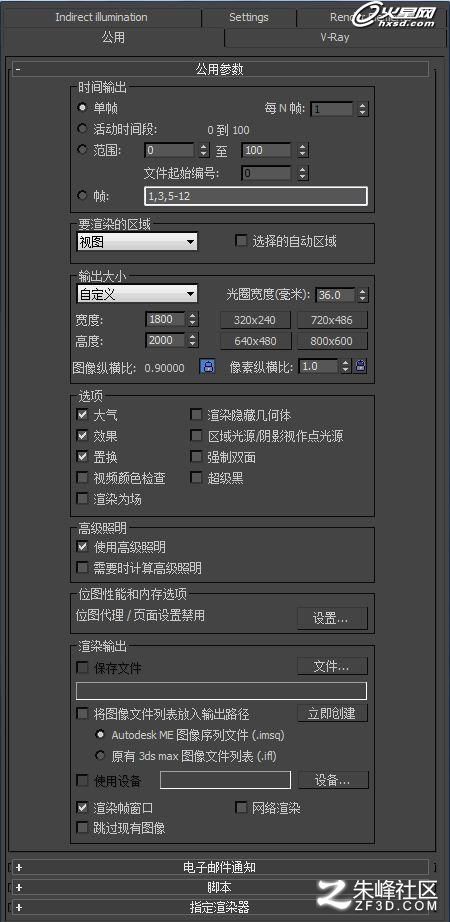The height and width of the screenshot is (922, 450).
Task: Enable 强制双面 force two-sided checkbox
Action: tap(196, 457)
